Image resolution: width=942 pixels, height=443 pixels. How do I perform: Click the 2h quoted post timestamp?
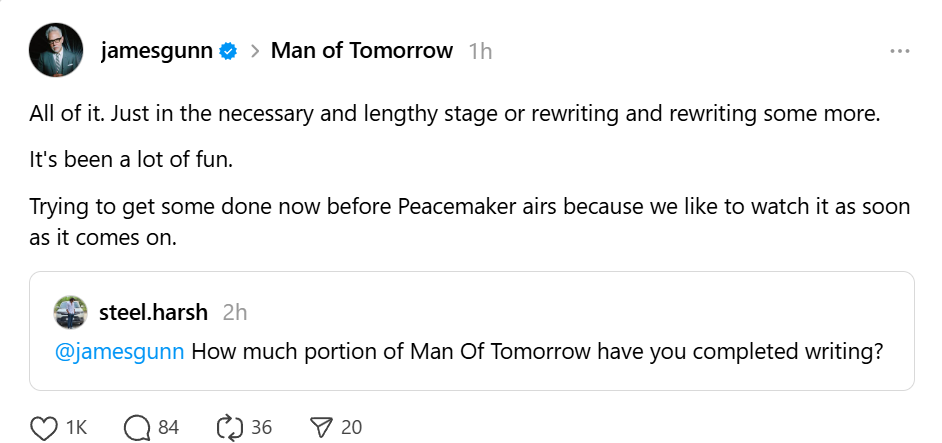coord(235,312)
